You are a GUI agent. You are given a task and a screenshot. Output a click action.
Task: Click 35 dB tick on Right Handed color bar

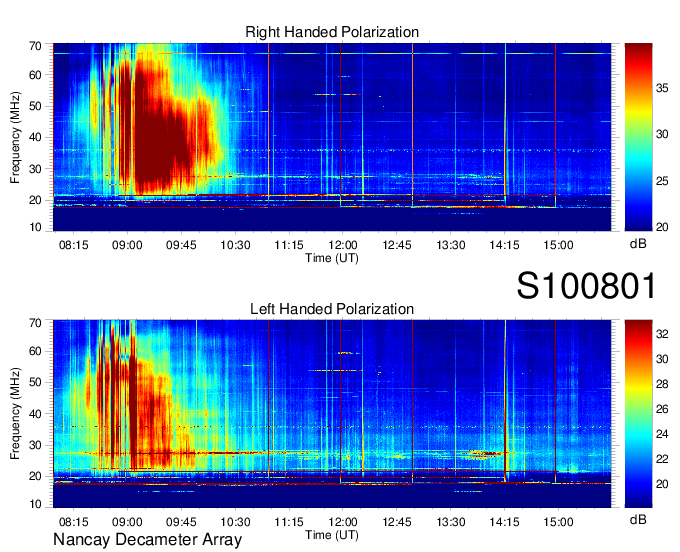(662, 88)
